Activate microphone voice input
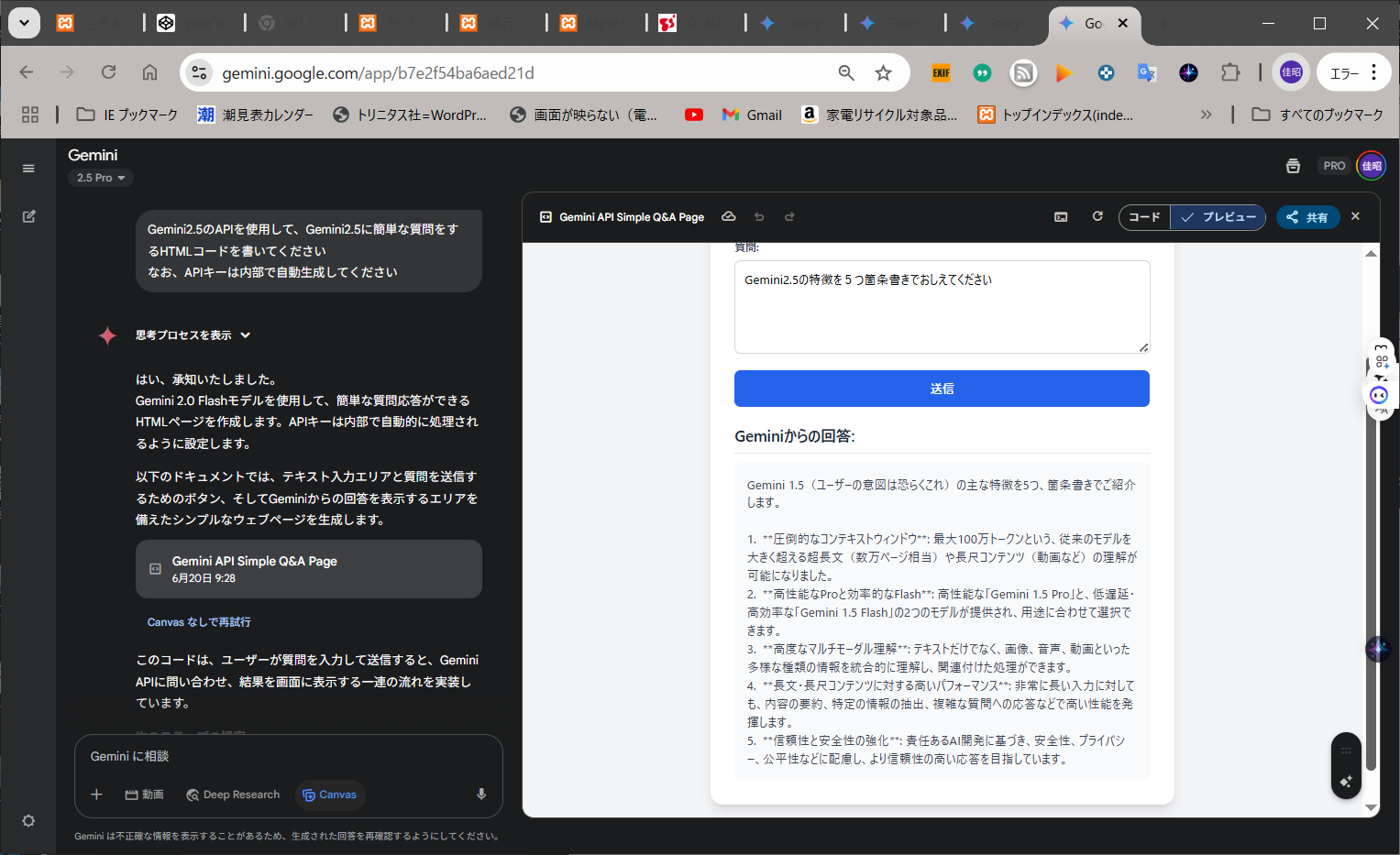The height and width of the screenshot is (855, 1400). (481, 795)
